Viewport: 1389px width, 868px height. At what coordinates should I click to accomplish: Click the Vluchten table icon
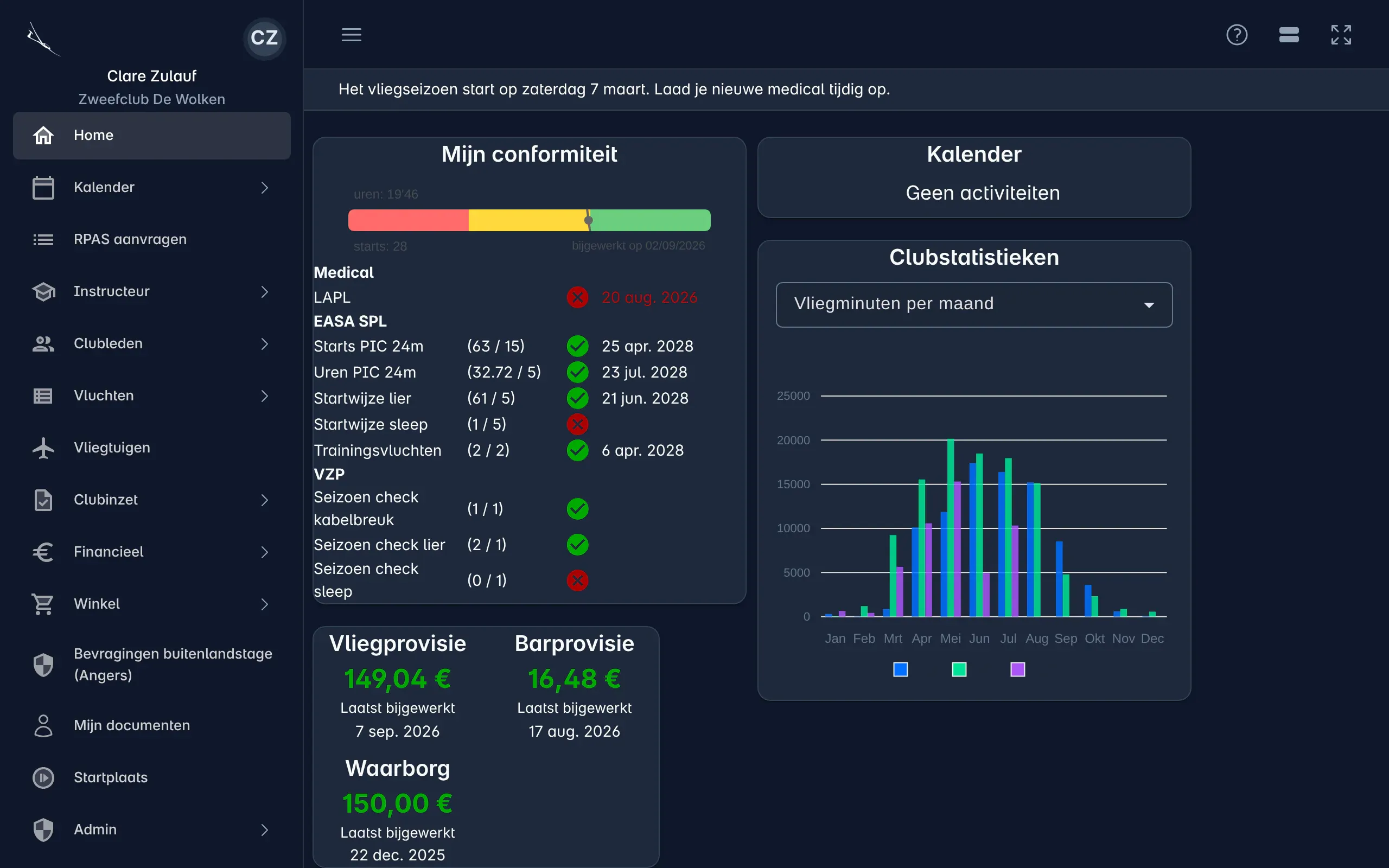pos(43,396)
